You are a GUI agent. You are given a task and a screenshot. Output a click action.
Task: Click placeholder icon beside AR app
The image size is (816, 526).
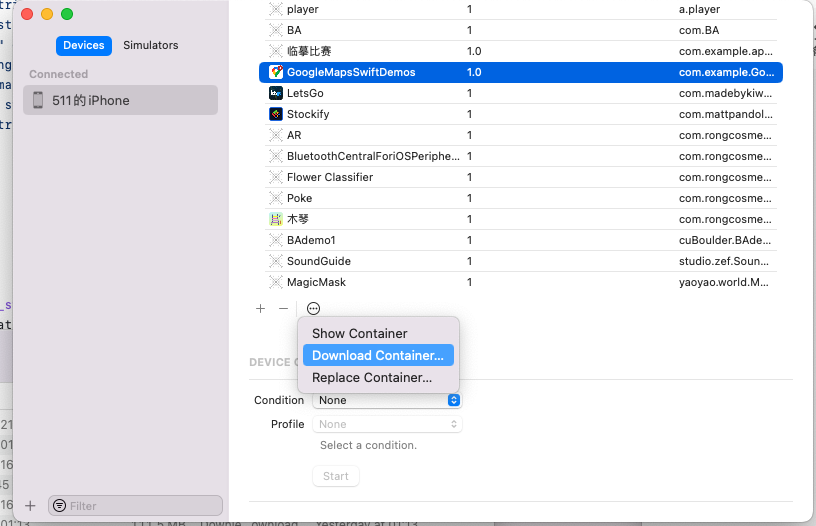276,135
